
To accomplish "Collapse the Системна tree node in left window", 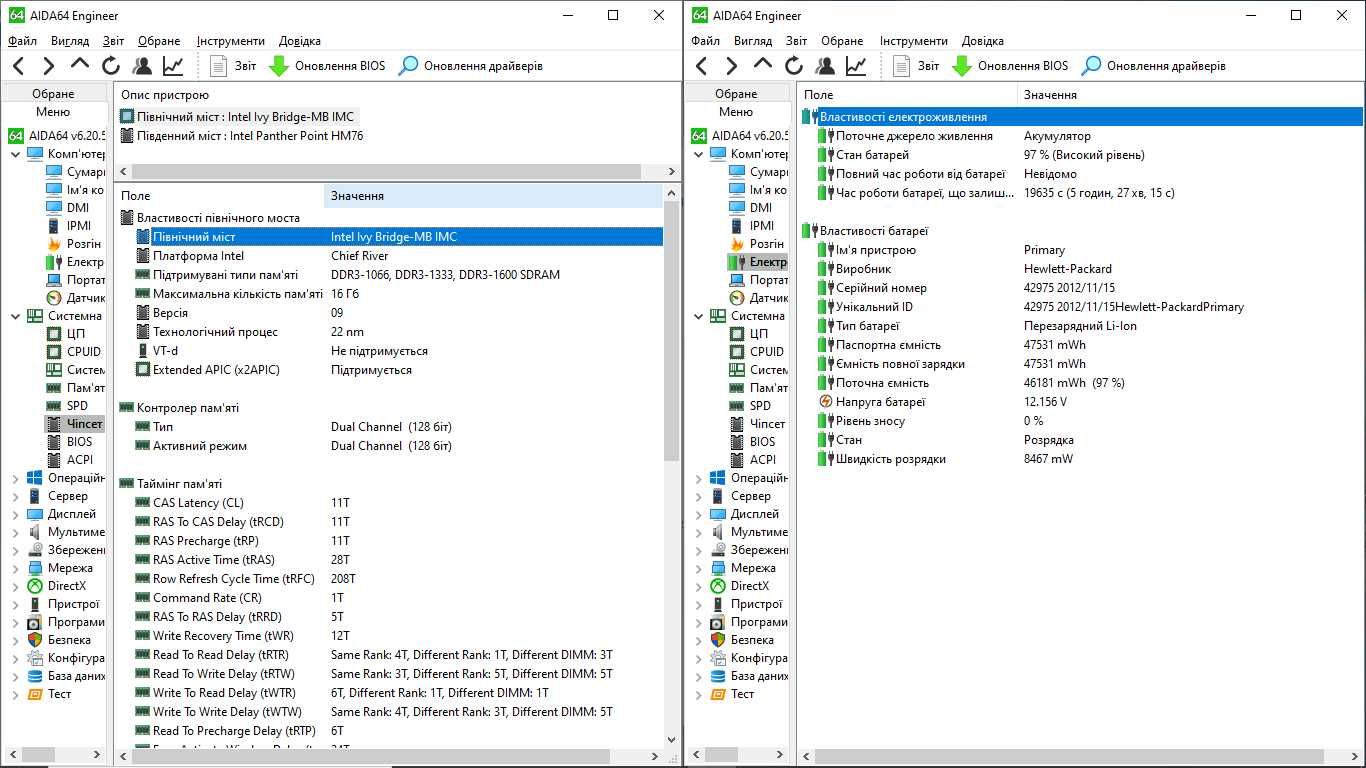I will [x=15, y=316].
